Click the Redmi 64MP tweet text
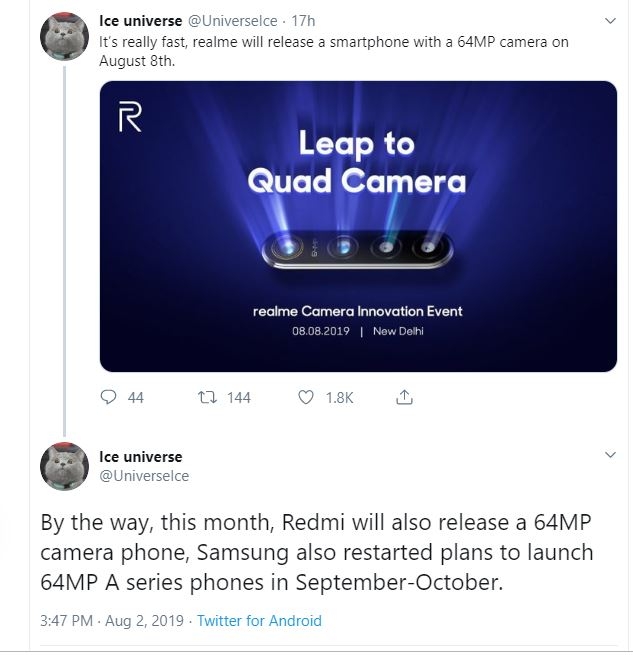The height and width of the screenshot is (655, 633). tap(317, 552)
